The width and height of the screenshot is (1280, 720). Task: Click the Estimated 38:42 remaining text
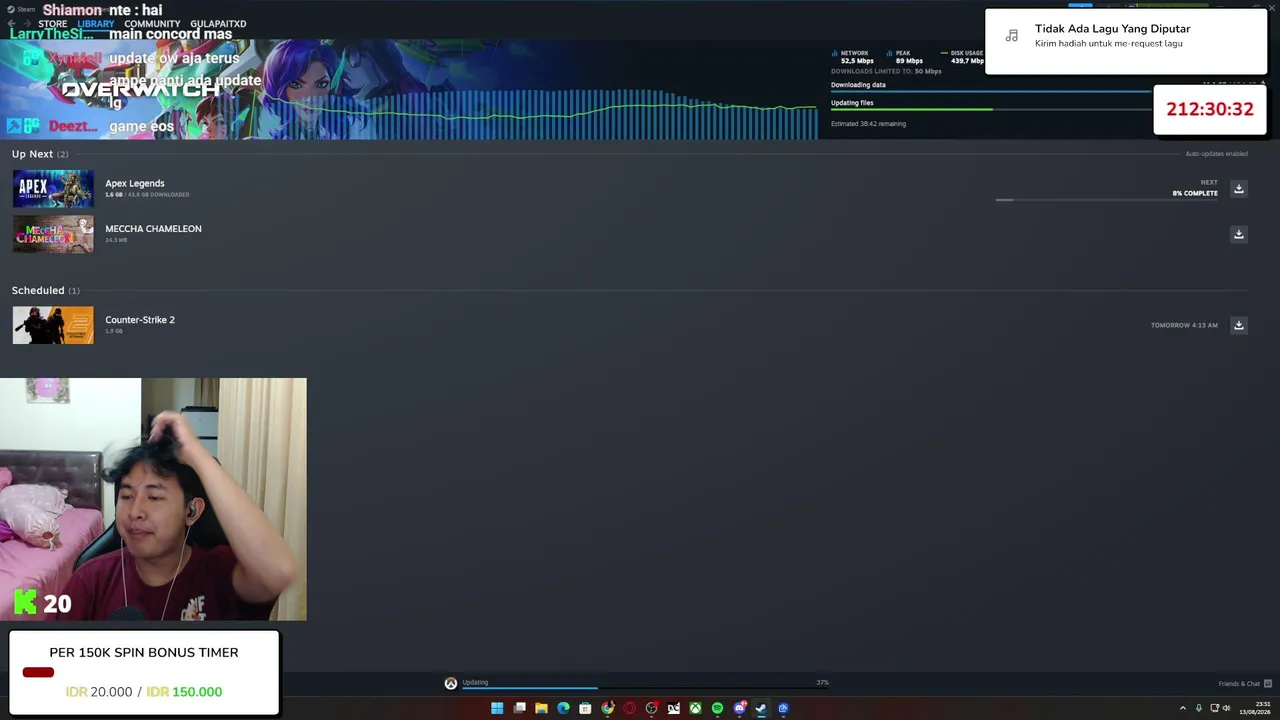pyautogui.click(x=868, y=124)
